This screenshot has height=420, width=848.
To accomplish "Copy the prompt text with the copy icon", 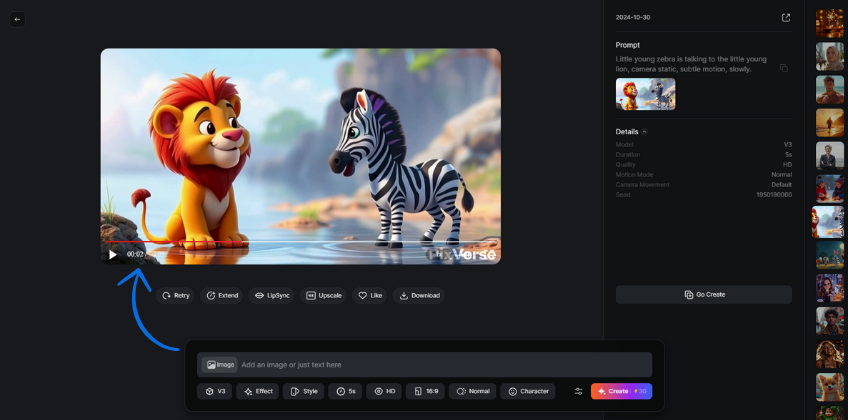I will coord(784,68).
